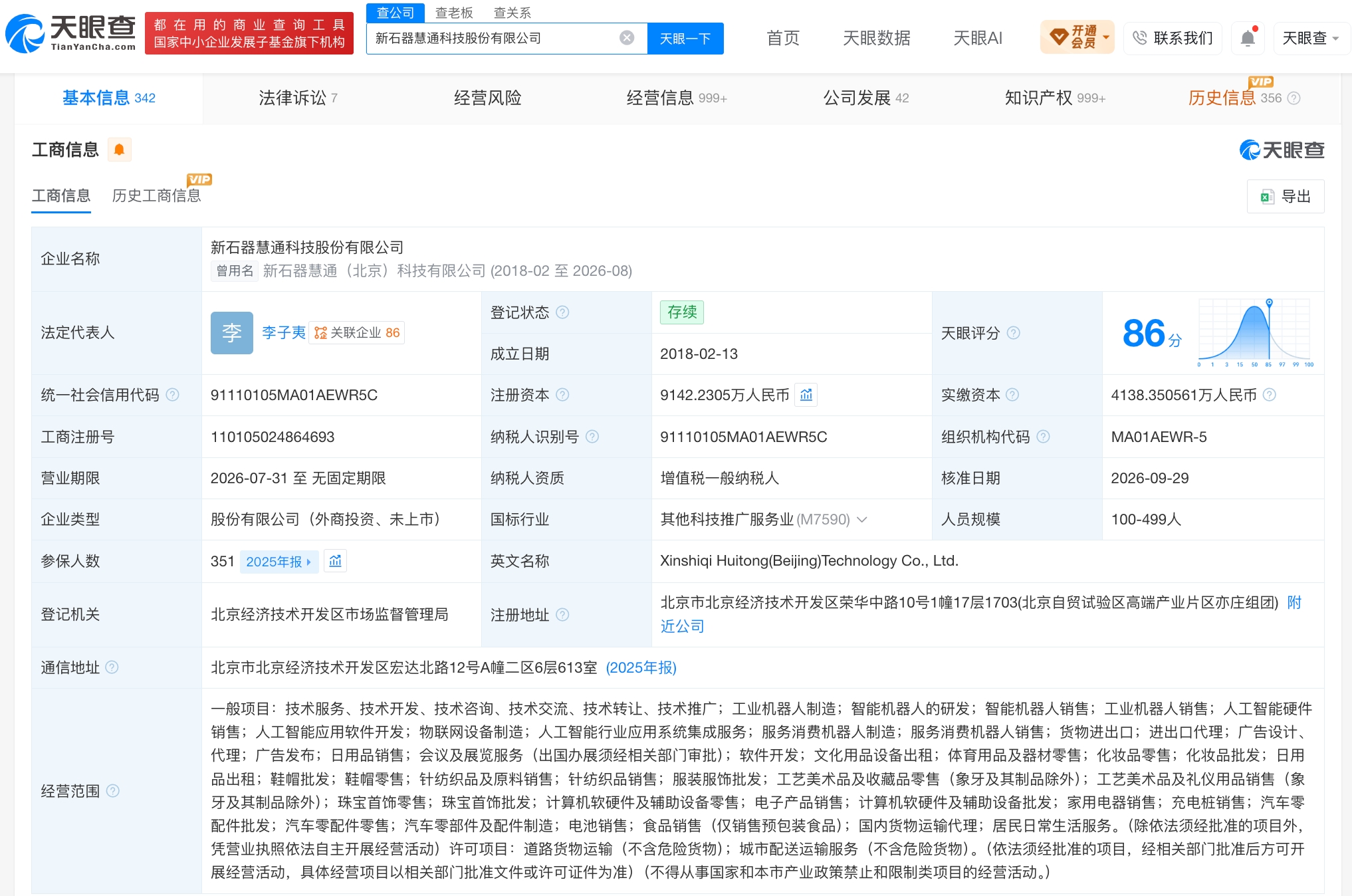This screenshot has width=1352, height=896.
Task: Click the help icon next to 经营范围
Action: click(113, 790)
